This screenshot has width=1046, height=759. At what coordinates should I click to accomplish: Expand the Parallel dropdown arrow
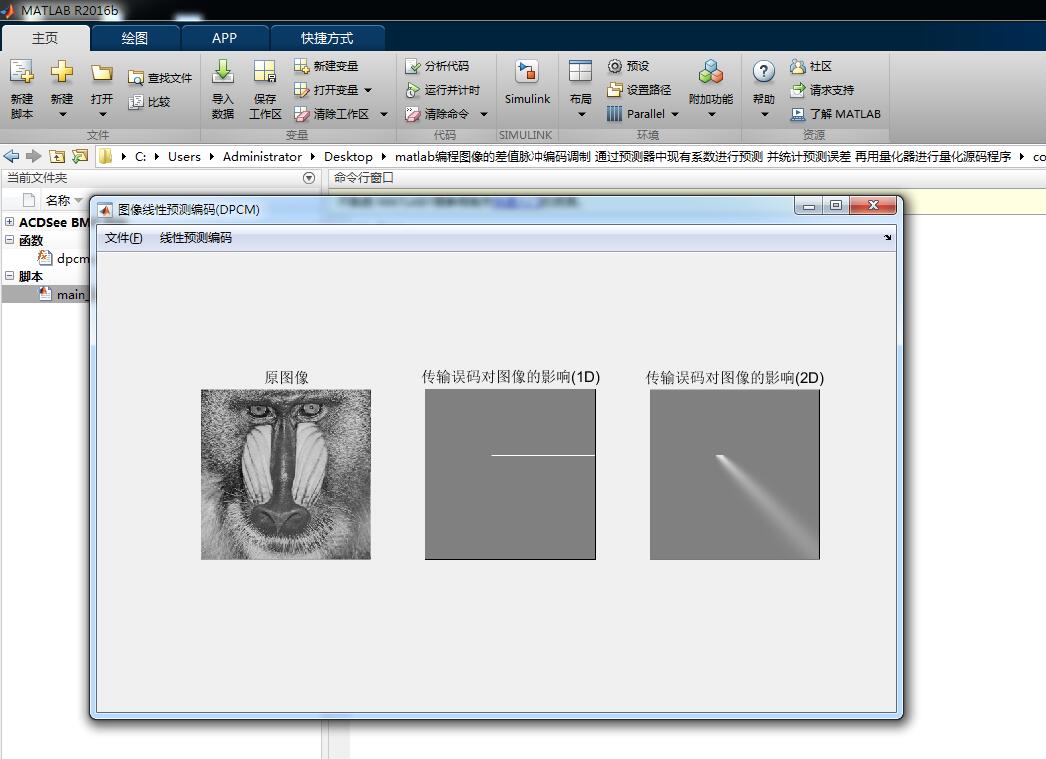(674, 115)
